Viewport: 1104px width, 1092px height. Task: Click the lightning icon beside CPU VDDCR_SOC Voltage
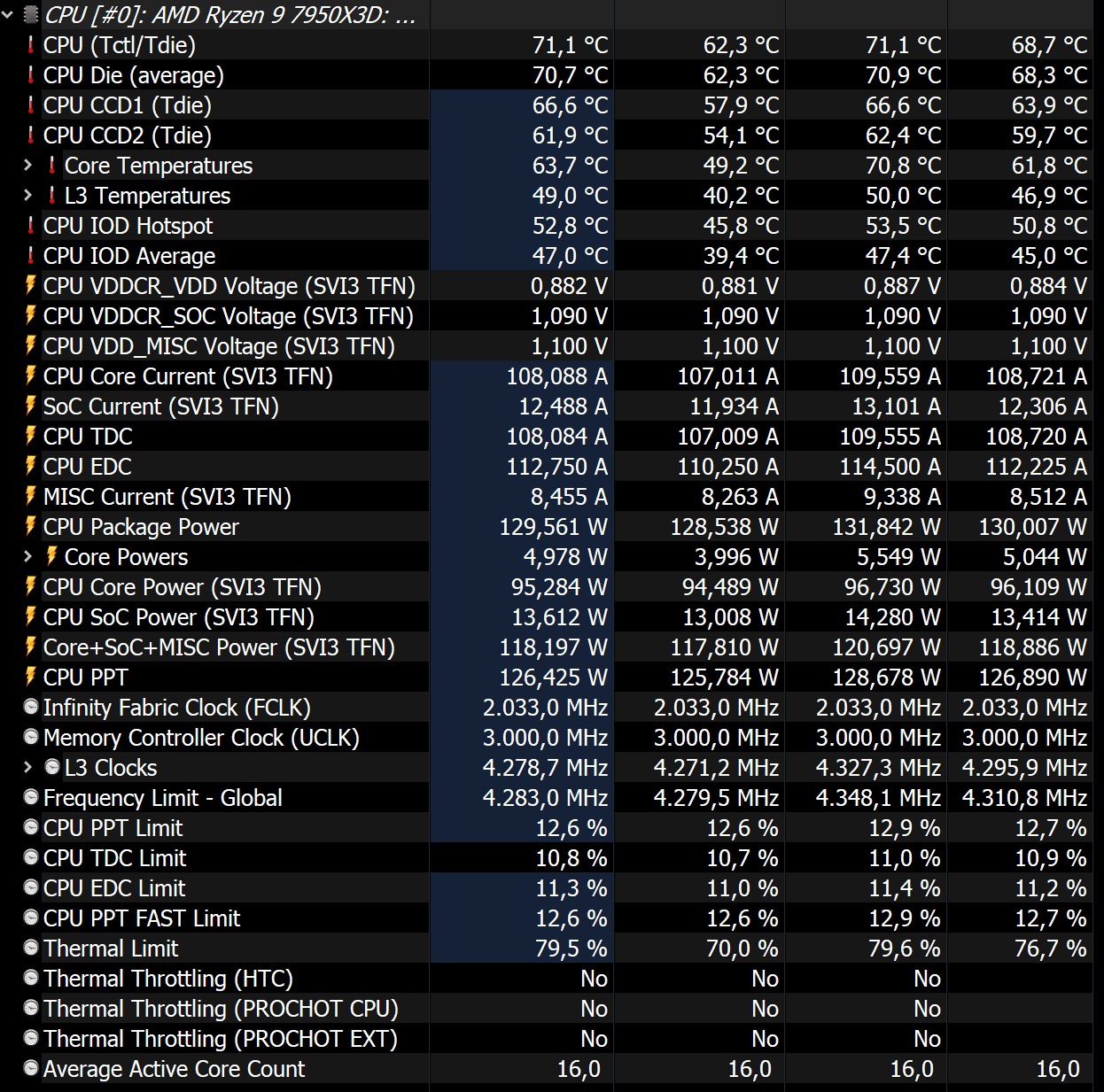click(x=31, y=314)
